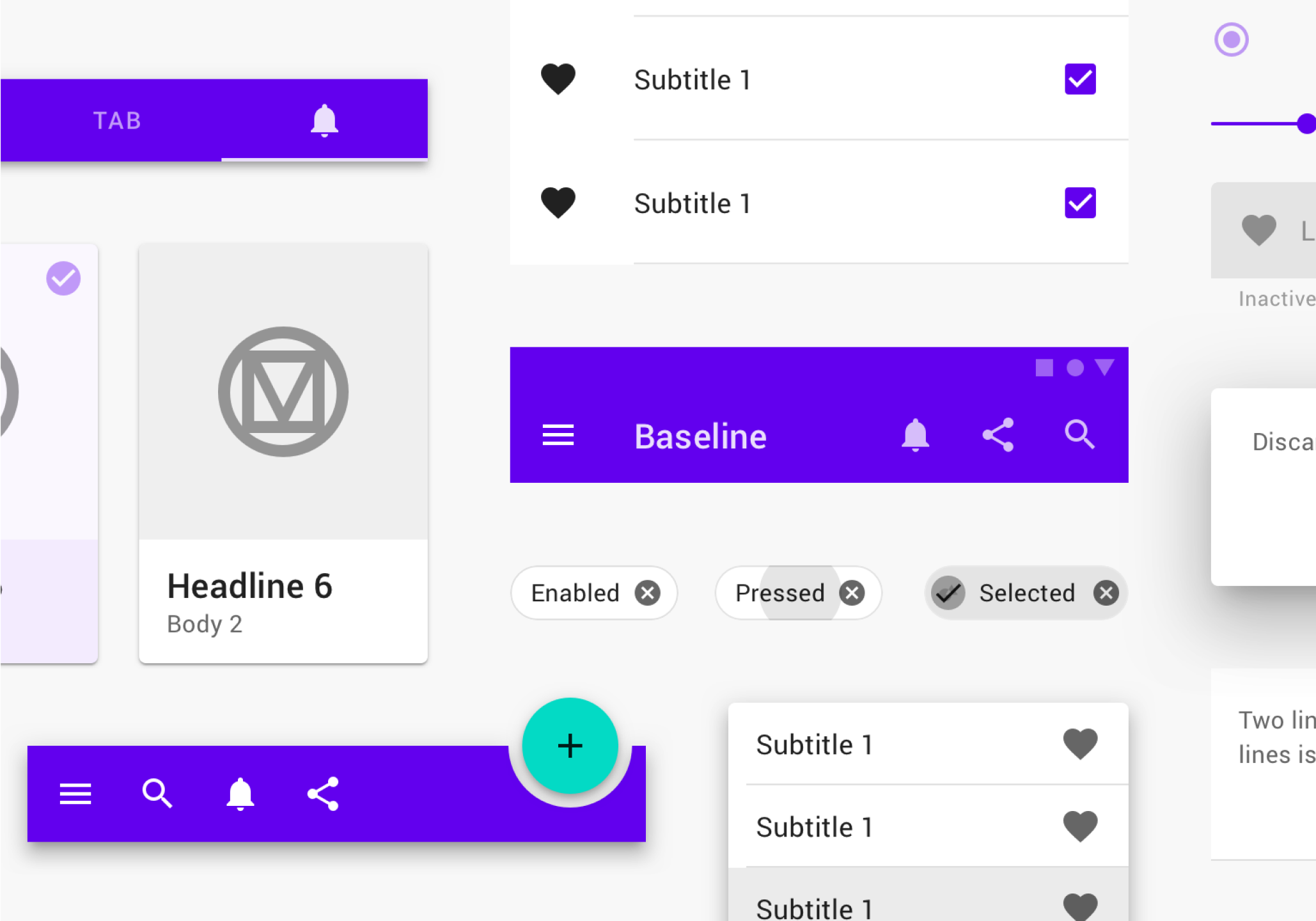Open search in the bottom app bar
Image resolution: width=1316 pixels, height=921 pixels.
pyautogui.click(x=157, y=794)
